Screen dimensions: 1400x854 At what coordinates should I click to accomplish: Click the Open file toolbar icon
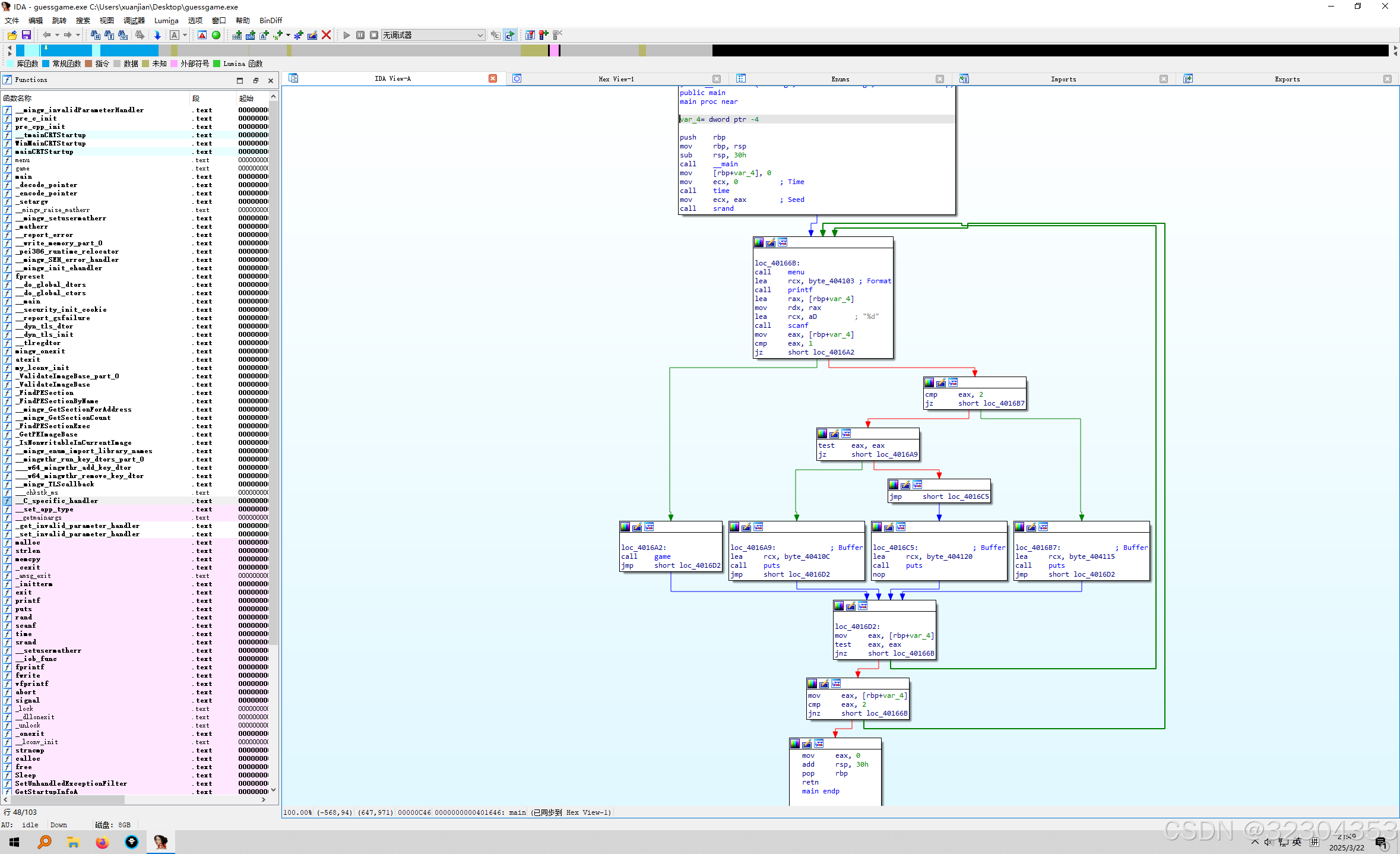pos(12,35)
